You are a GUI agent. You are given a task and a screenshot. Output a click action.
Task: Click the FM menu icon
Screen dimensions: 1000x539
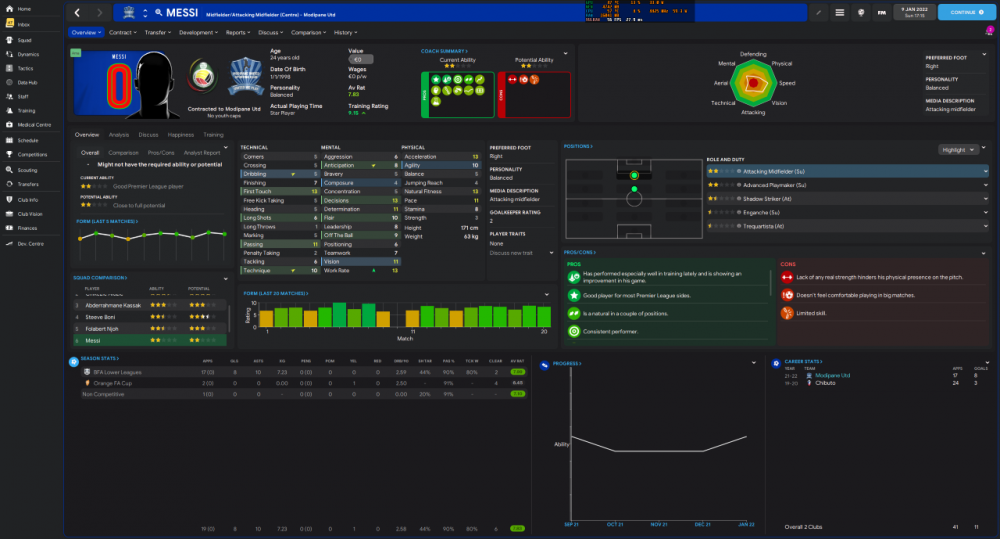[x=881, y=12]
